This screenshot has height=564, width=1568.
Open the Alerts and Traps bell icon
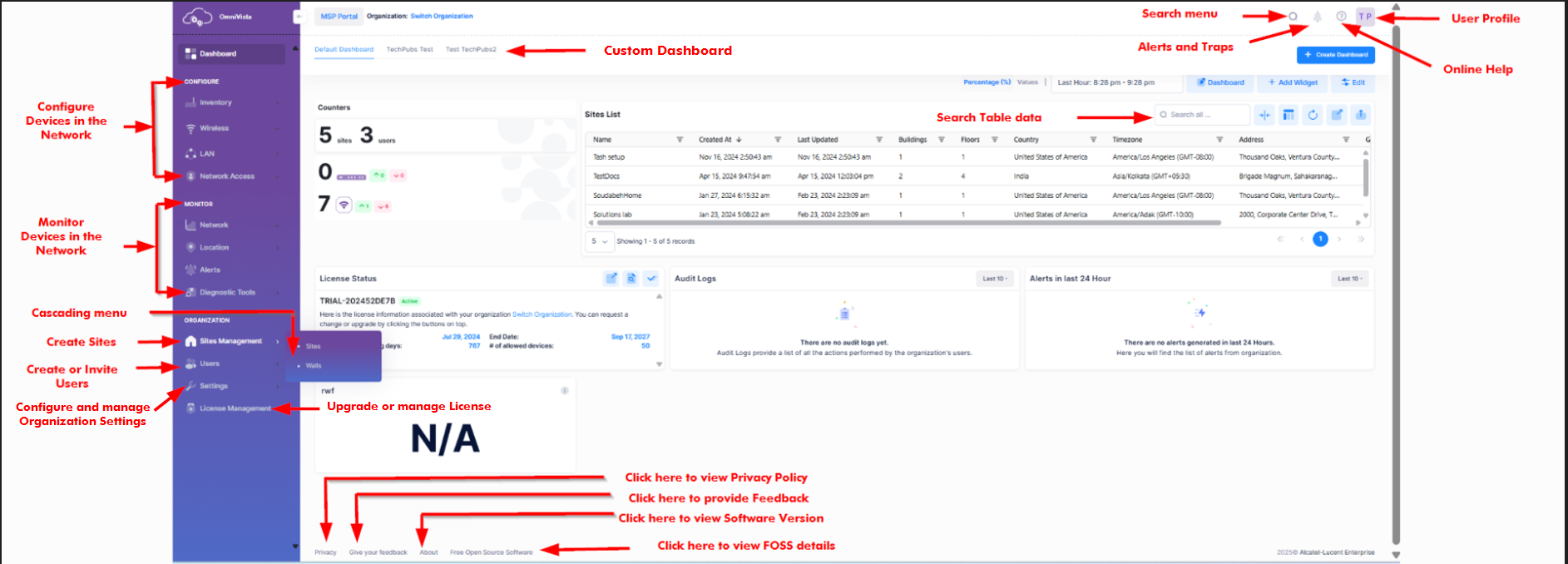[x=1317, y=17]
